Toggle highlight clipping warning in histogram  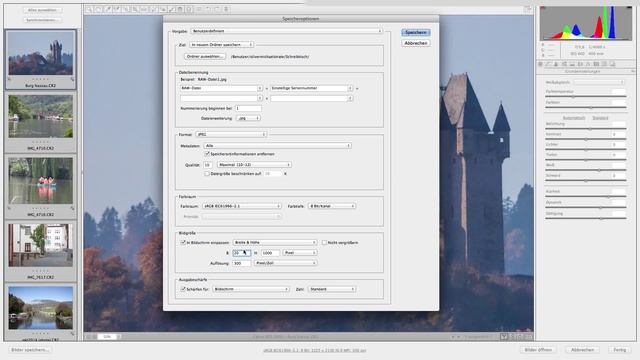pos(629,8)
